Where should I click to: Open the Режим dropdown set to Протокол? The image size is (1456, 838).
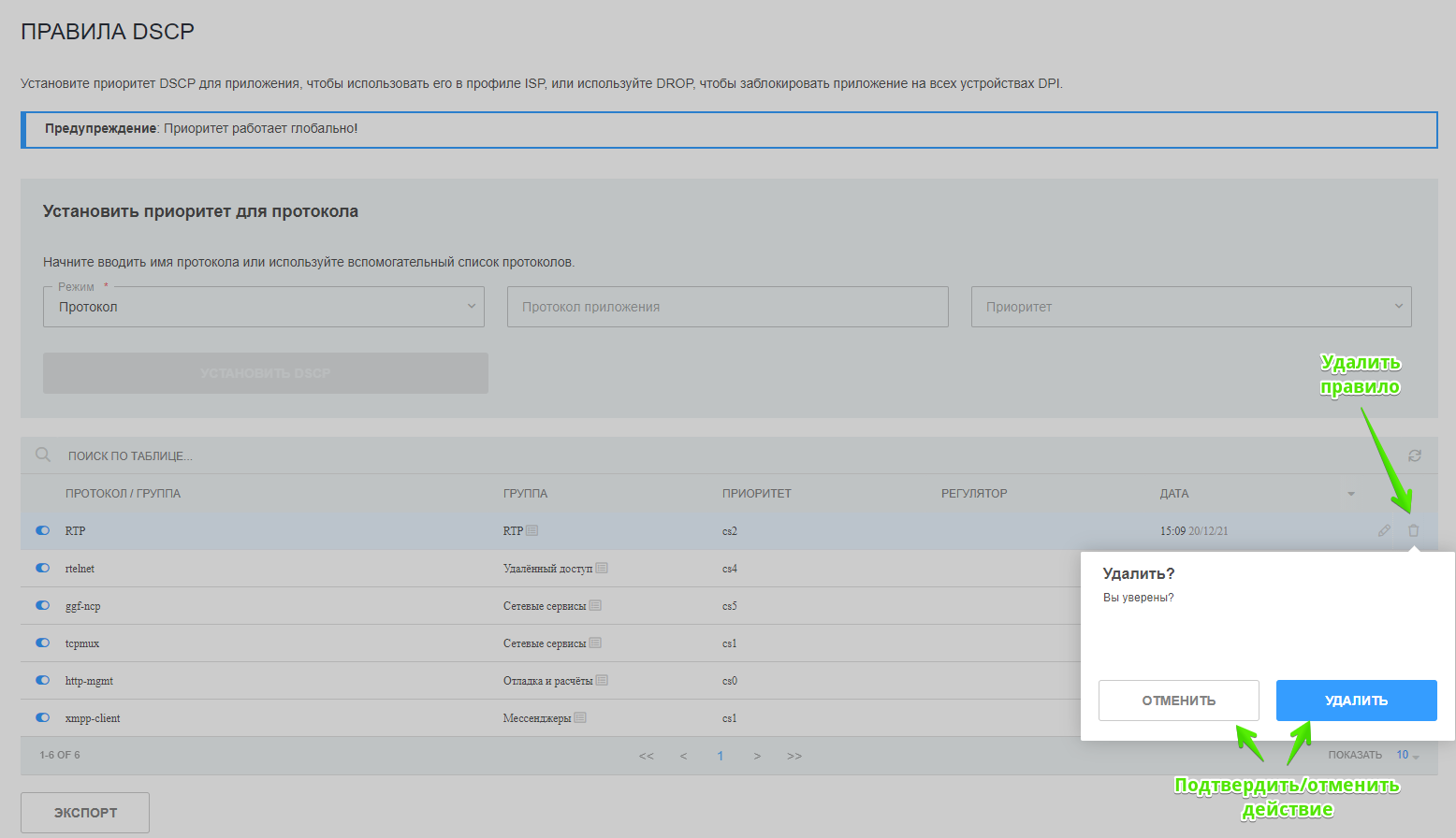(x=263, y=307)
